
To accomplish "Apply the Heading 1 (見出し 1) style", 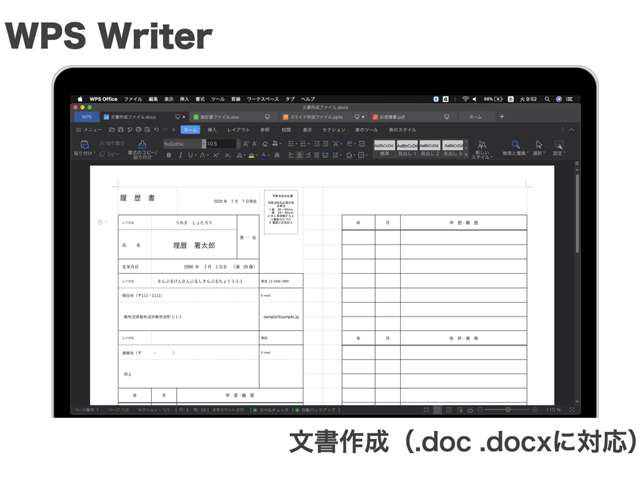I will (x=407, y=149).
